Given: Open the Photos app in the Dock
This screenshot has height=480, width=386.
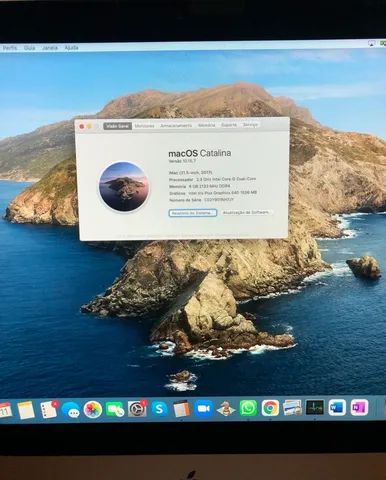Looking at the screenshot, I should 93,409.
